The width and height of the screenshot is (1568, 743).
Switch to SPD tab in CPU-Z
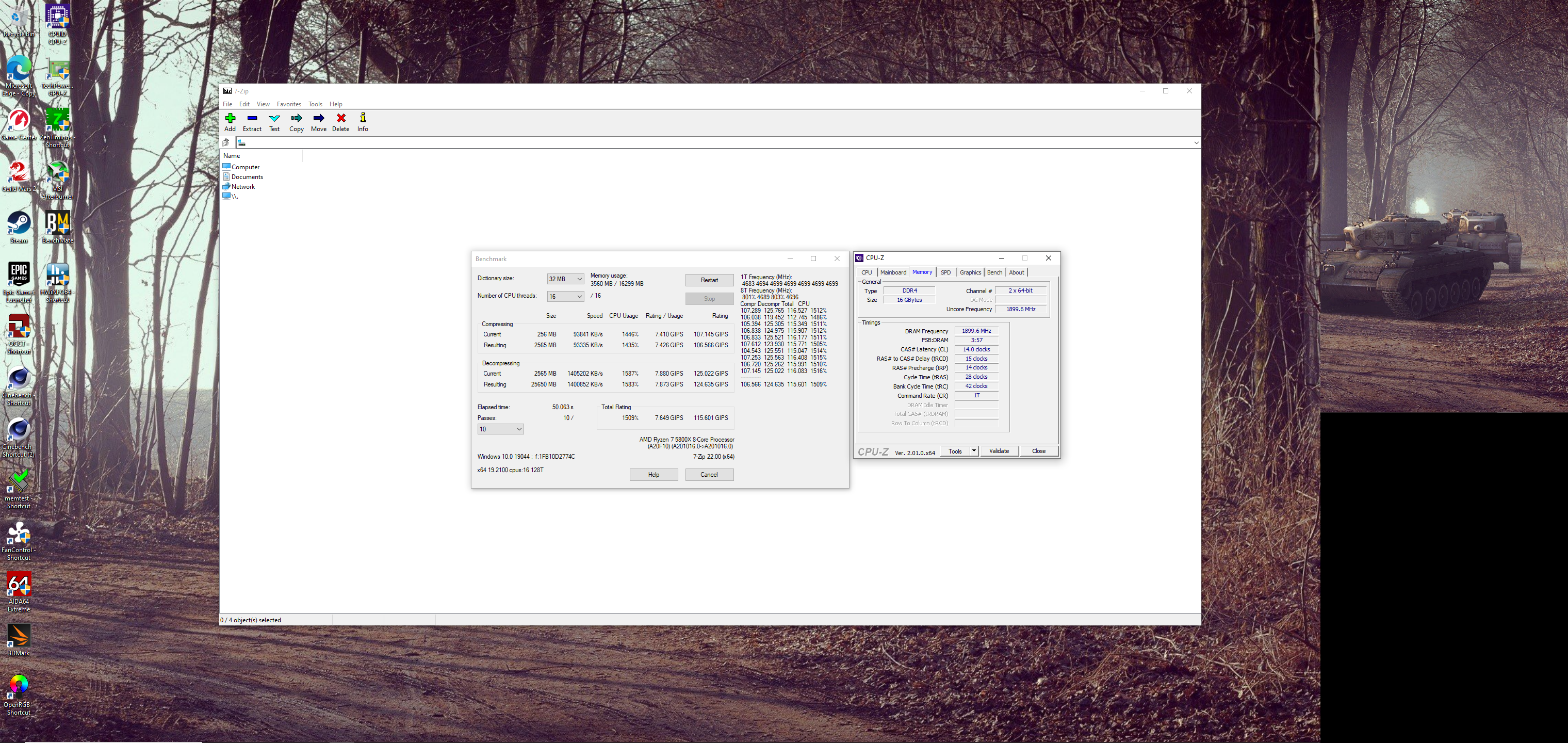tap(945, 273)
